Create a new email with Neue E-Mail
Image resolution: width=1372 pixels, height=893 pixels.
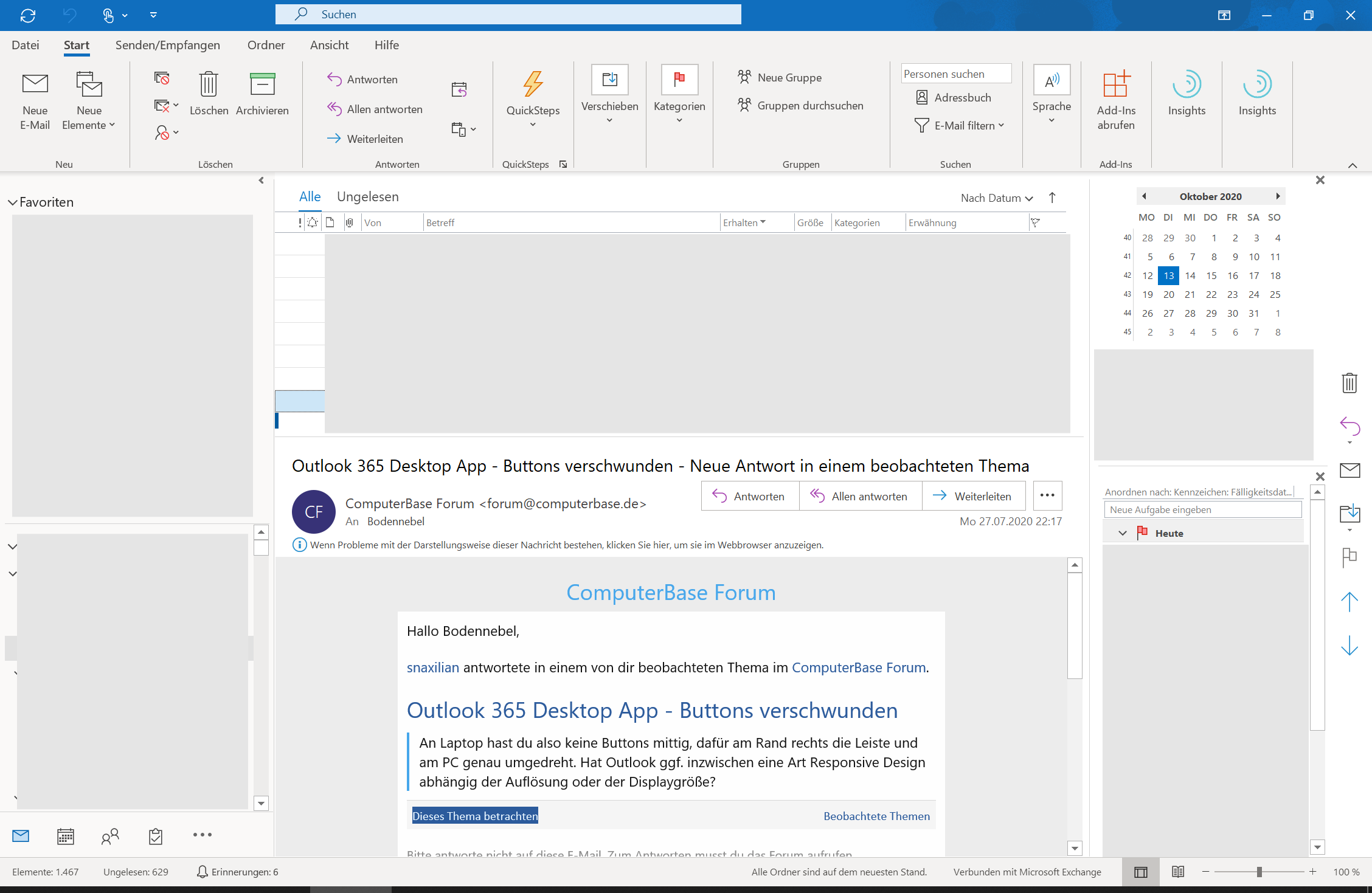(35, 101)
